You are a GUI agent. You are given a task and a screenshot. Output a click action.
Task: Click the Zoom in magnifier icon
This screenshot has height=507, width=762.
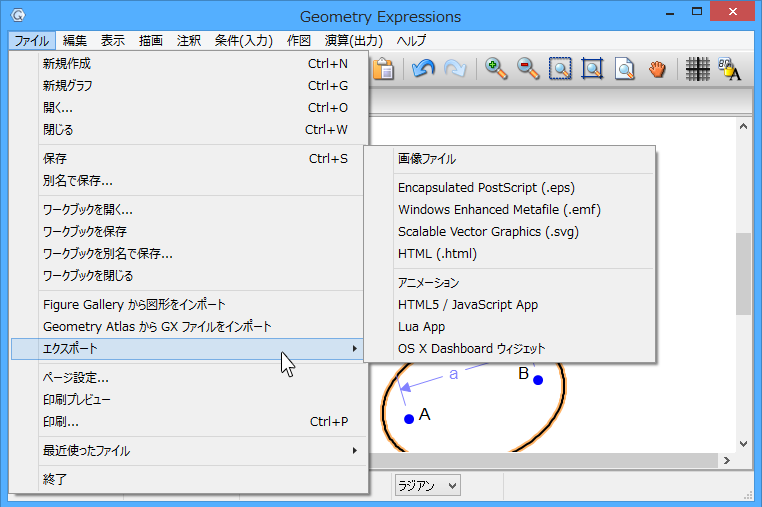(x=496, y=69)
